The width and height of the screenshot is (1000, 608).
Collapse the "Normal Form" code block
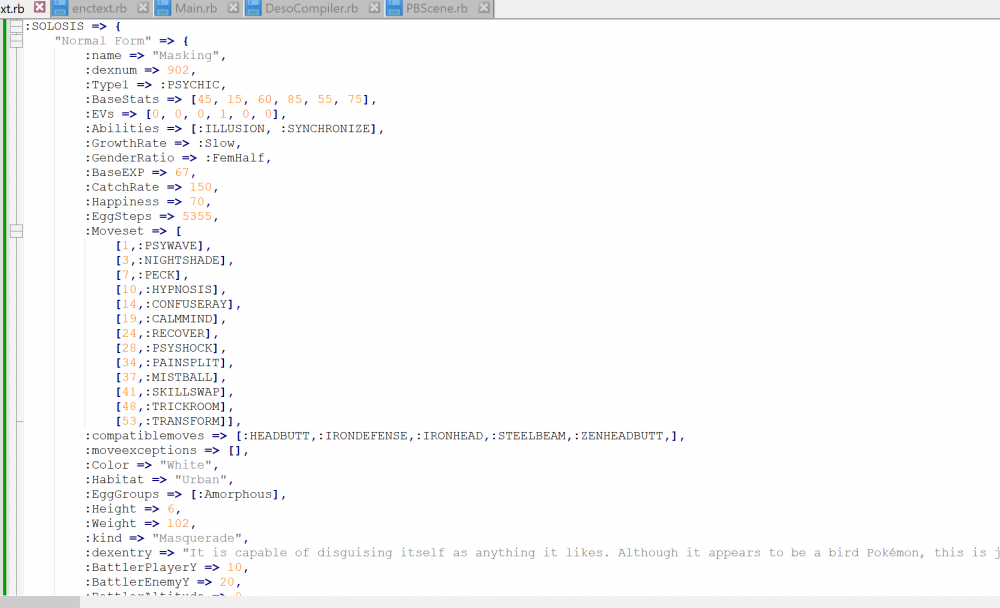point(17,41)
